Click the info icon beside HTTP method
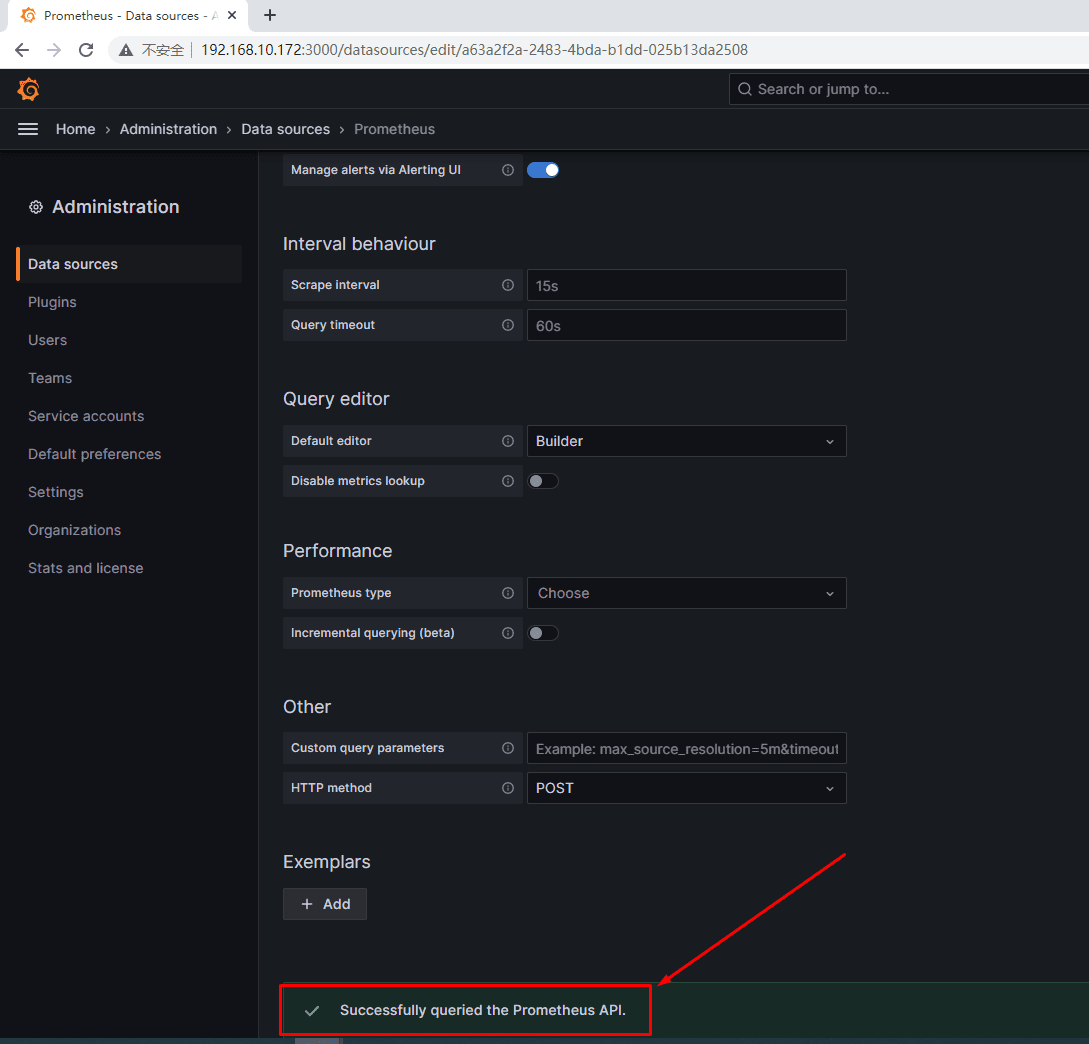The image size is (1089, 1044). pyautogui.click(x=508, y=788)
